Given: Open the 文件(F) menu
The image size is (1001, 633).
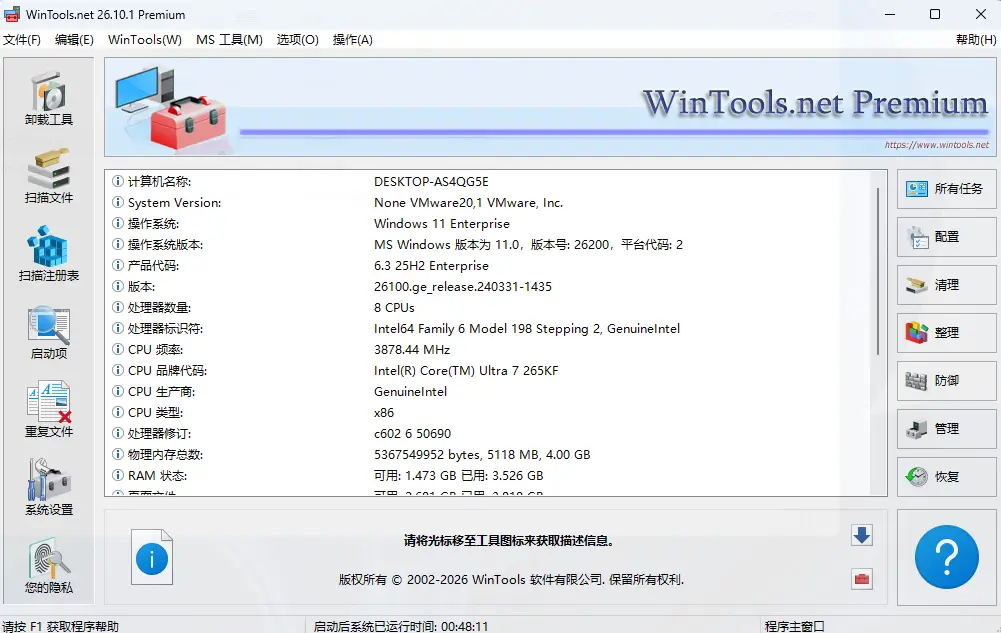Looking at the screenshot, I should coord(22,40).
